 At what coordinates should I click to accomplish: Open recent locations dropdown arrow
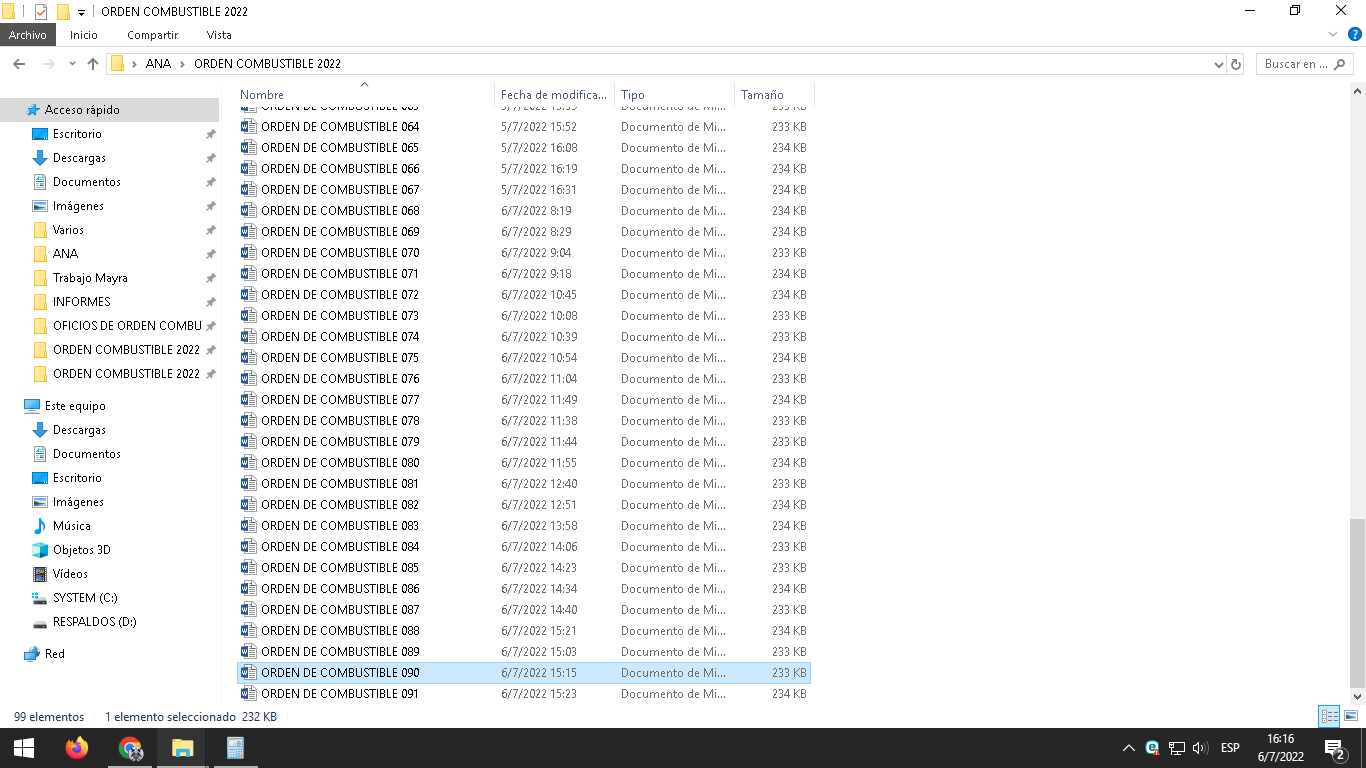pos(72,64)
